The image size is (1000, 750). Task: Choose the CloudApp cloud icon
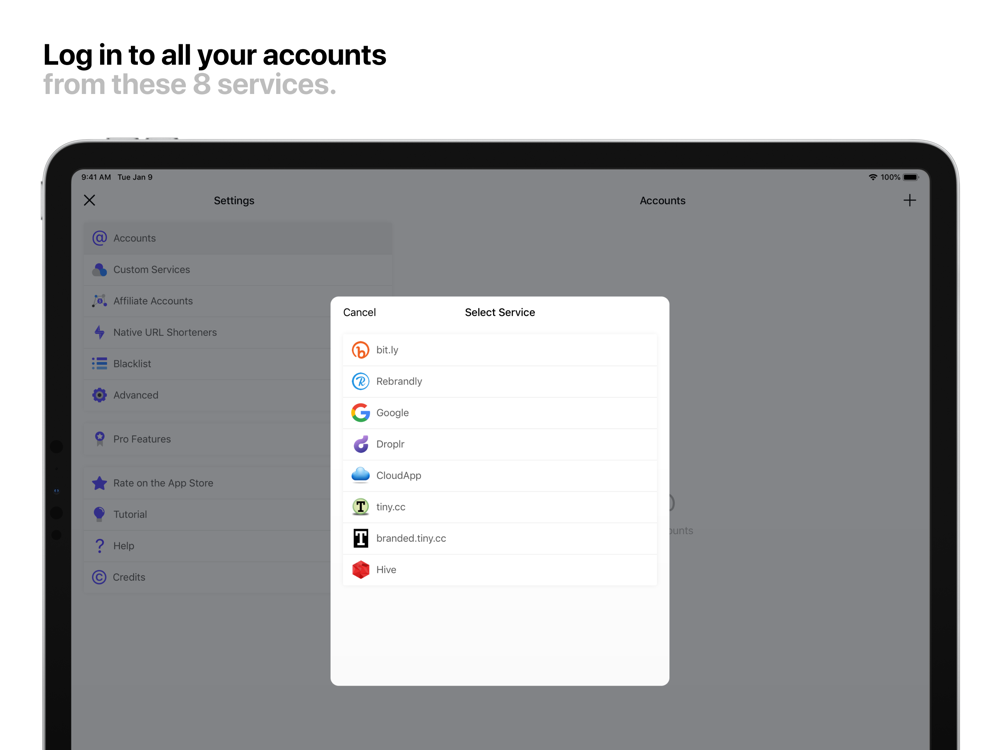[x=360, y=475]
